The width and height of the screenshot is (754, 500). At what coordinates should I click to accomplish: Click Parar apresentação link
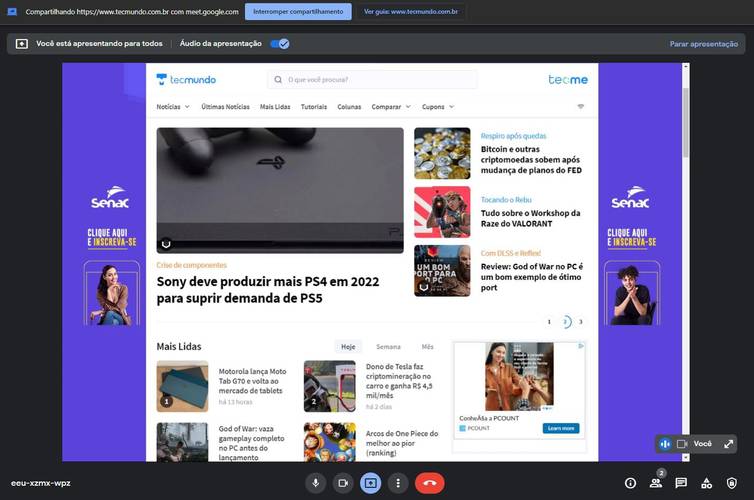click(704, 44)
